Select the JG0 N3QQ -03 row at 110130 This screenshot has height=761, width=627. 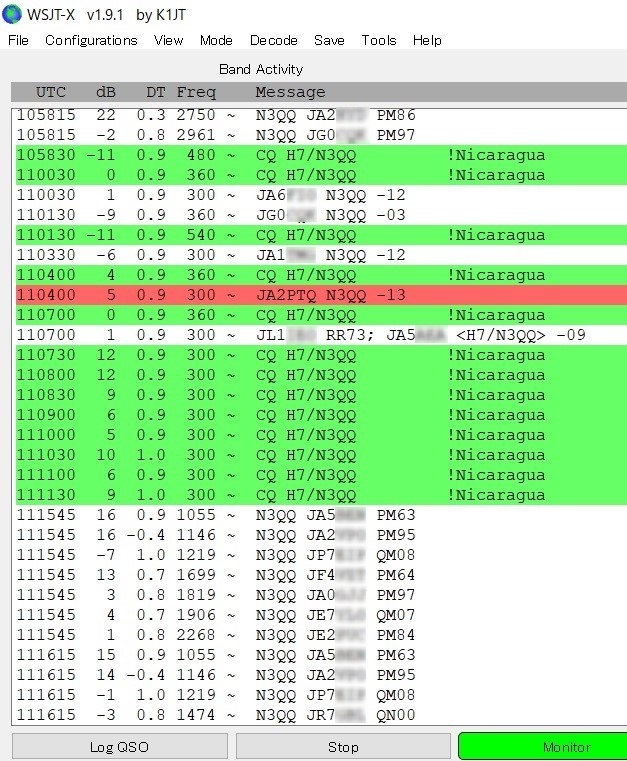coord(321,215)
